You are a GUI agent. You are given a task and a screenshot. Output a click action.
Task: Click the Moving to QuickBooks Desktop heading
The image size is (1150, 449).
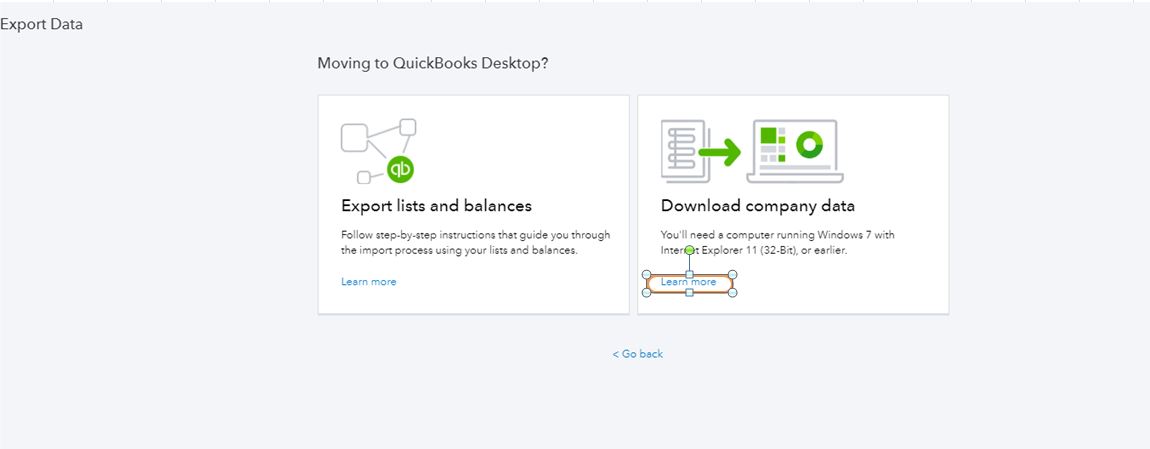[432, 63]
